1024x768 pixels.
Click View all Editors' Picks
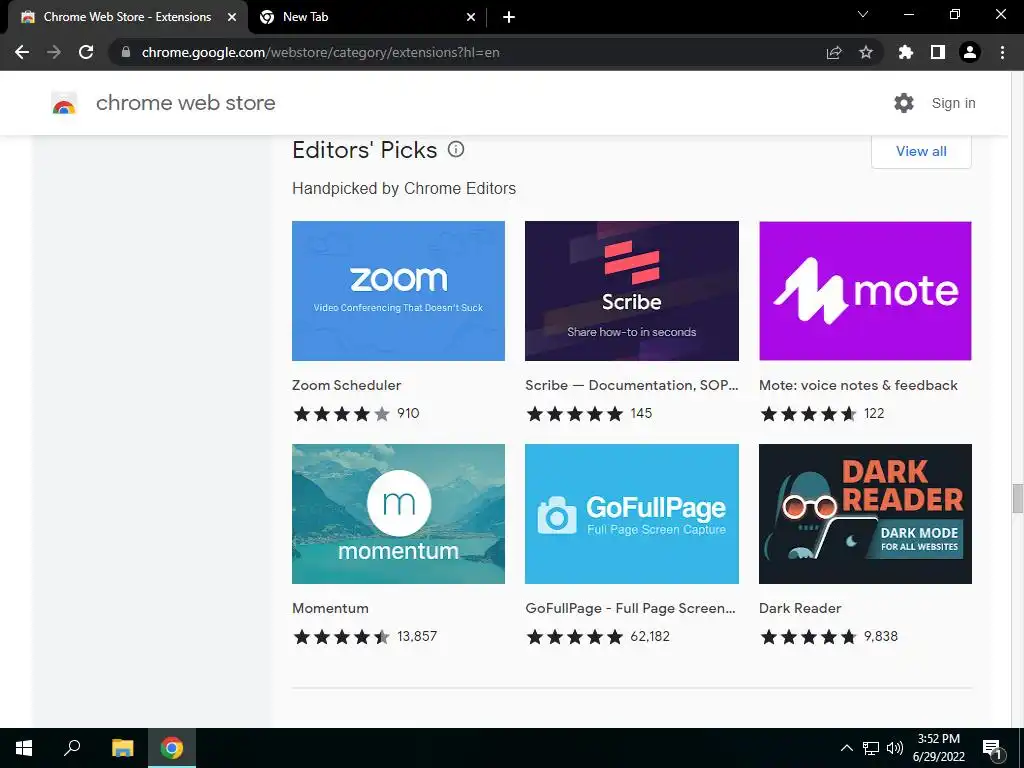click(x=921, y=152)
